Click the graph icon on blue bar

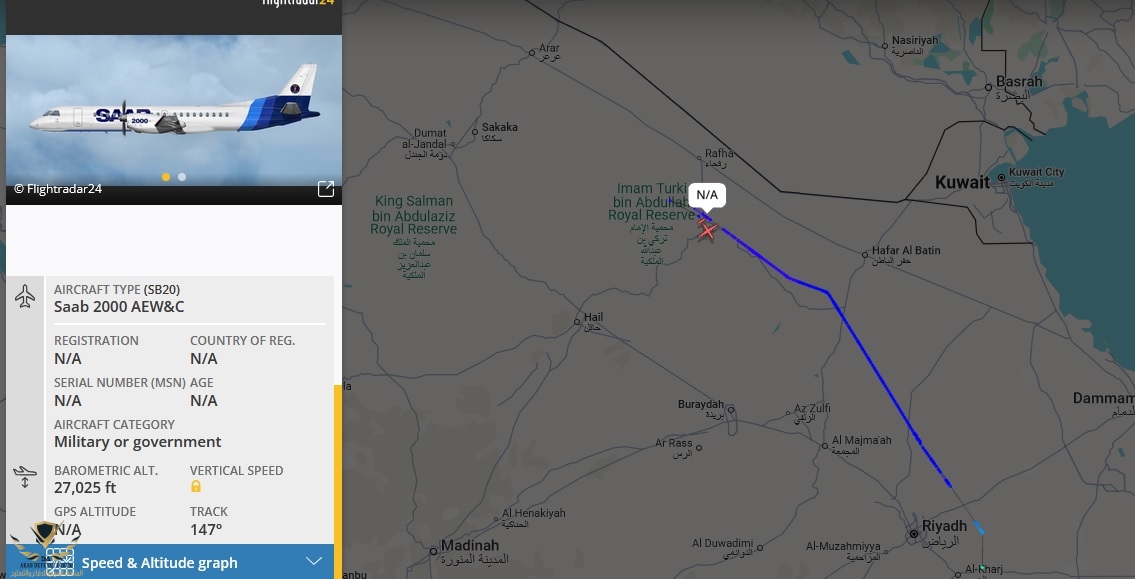[59, 562]
